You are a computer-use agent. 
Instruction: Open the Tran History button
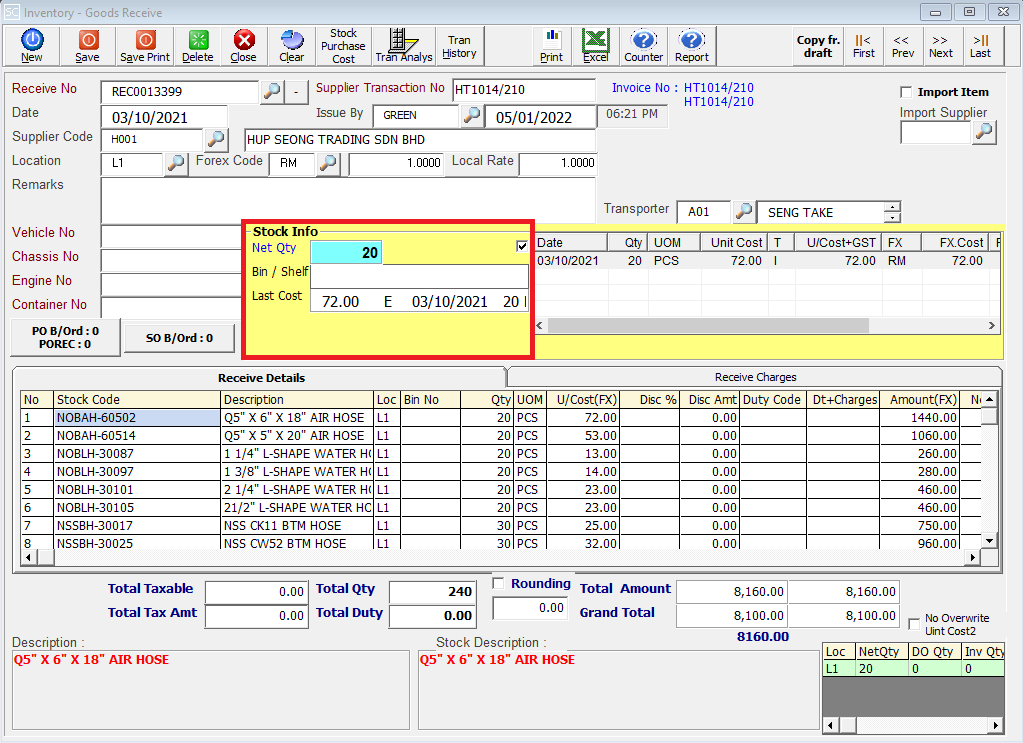459,46
